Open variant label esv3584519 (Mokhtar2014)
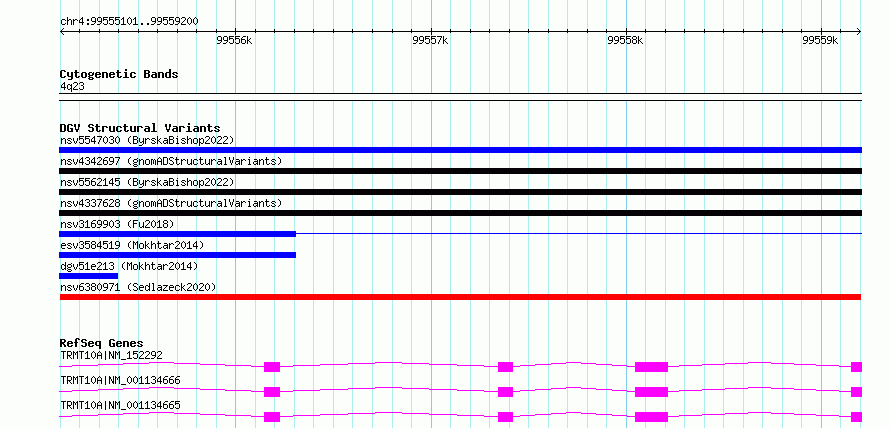Screen dimensions: 890x428 [132, 245]
